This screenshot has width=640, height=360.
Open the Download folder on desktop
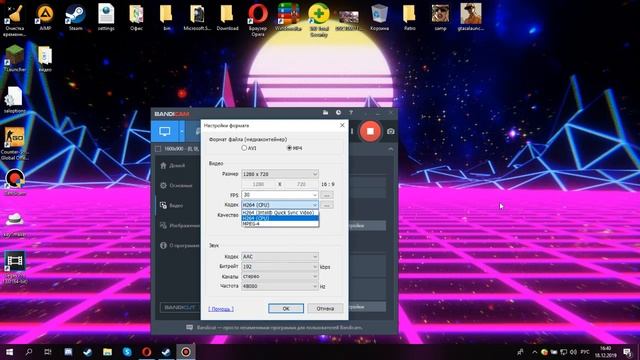(x=227, y=18)
